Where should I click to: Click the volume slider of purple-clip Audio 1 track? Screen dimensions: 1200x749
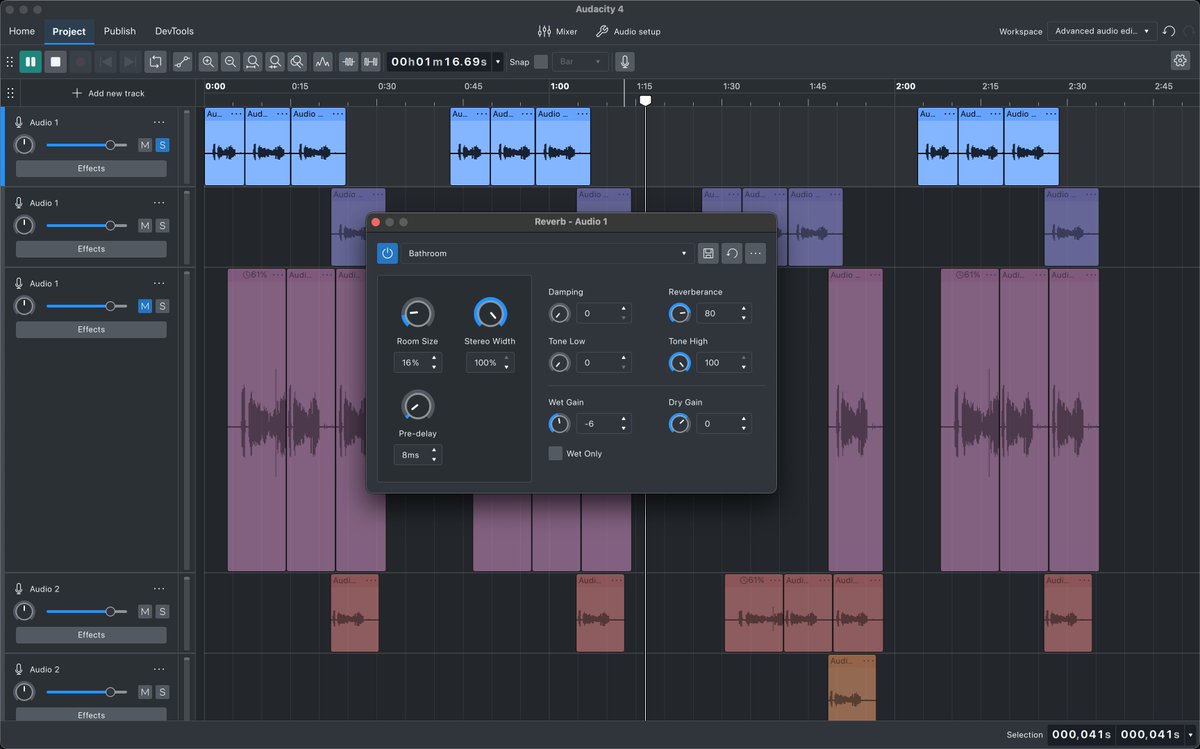(87, 226)
